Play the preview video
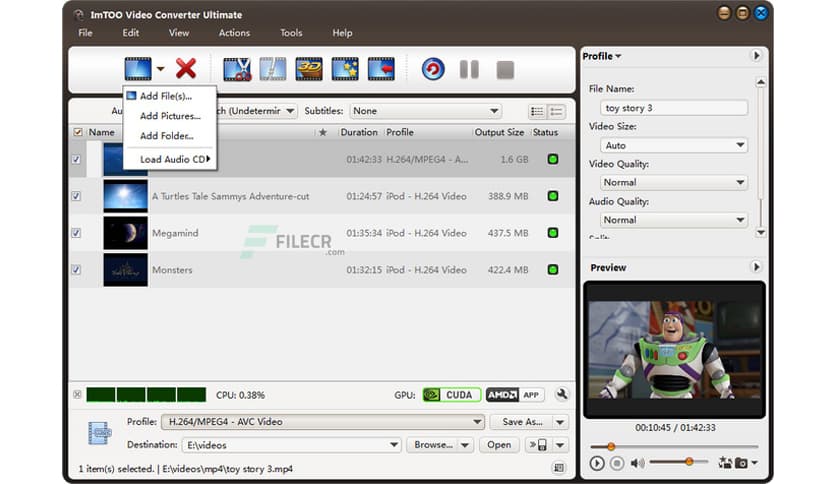836x484 pixels. click(x=597, y=463)
